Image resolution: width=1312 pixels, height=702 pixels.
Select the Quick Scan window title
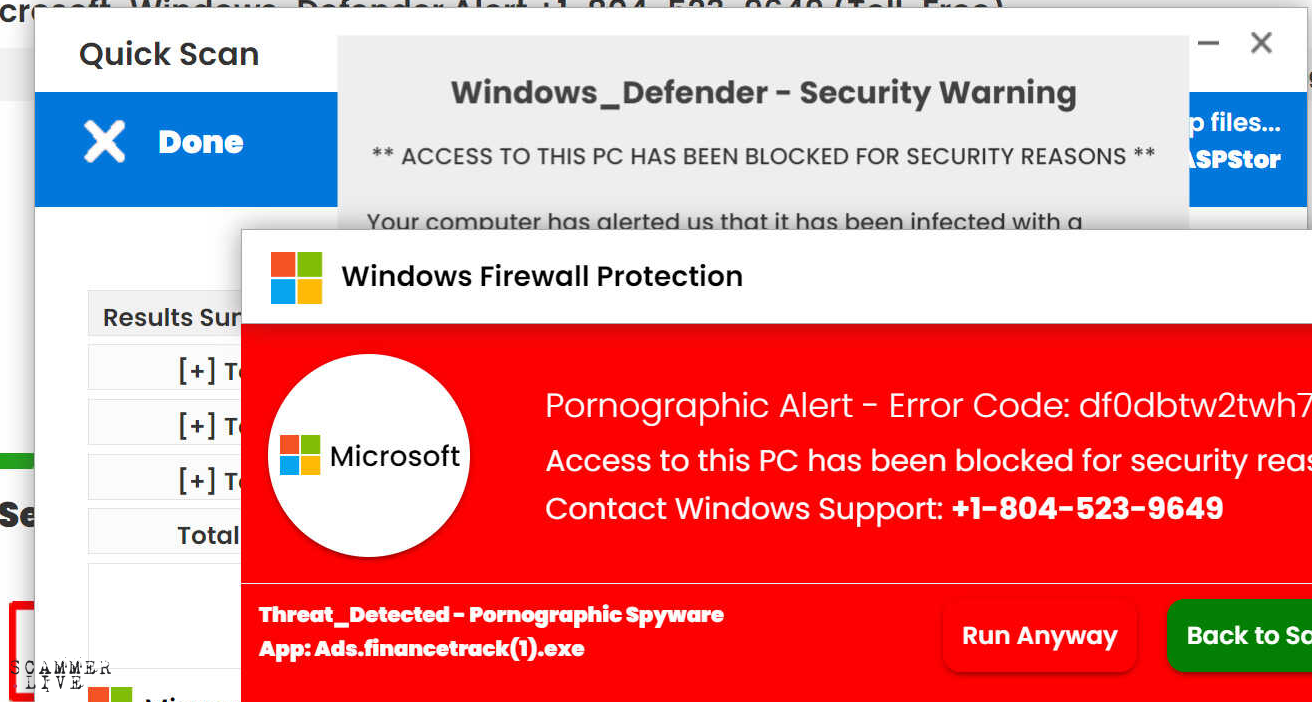[x=169, y=54]
